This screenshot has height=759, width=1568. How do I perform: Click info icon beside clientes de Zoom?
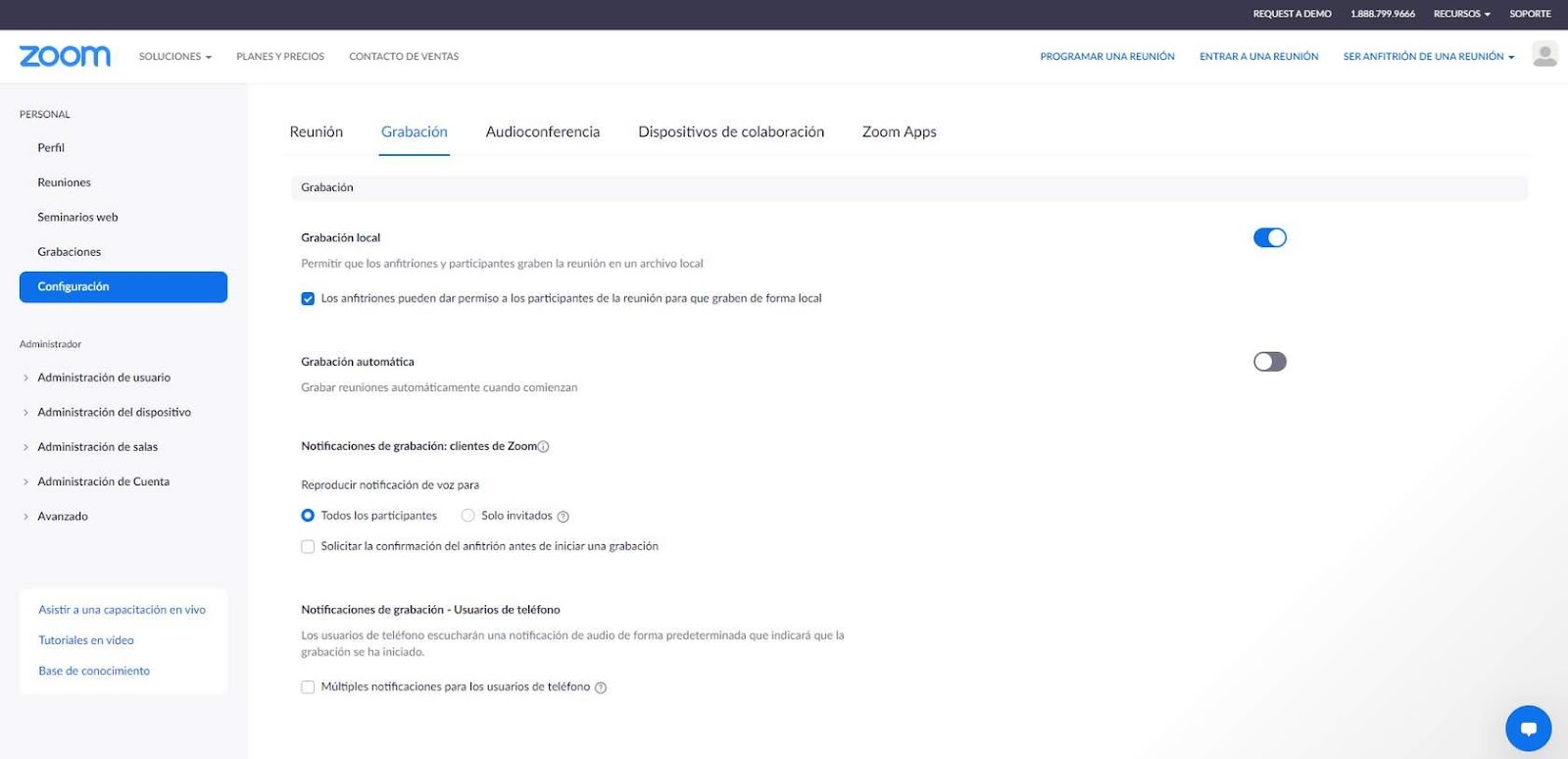click(x=544, y=447)
